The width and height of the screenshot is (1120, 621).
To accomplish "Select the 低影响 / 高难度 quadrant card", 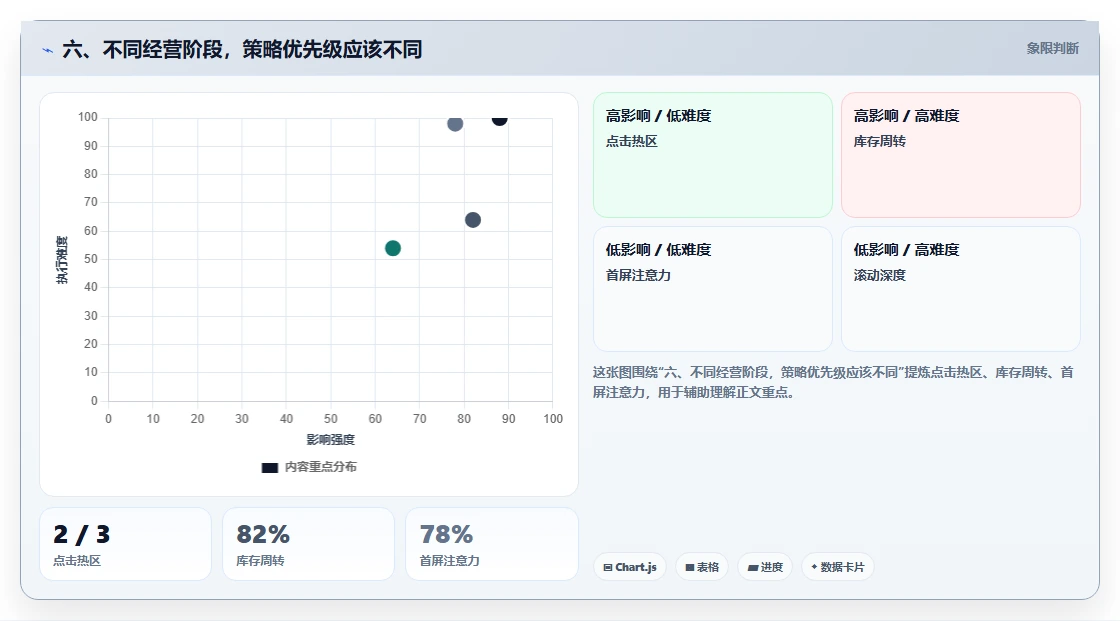I will [961, 289].
